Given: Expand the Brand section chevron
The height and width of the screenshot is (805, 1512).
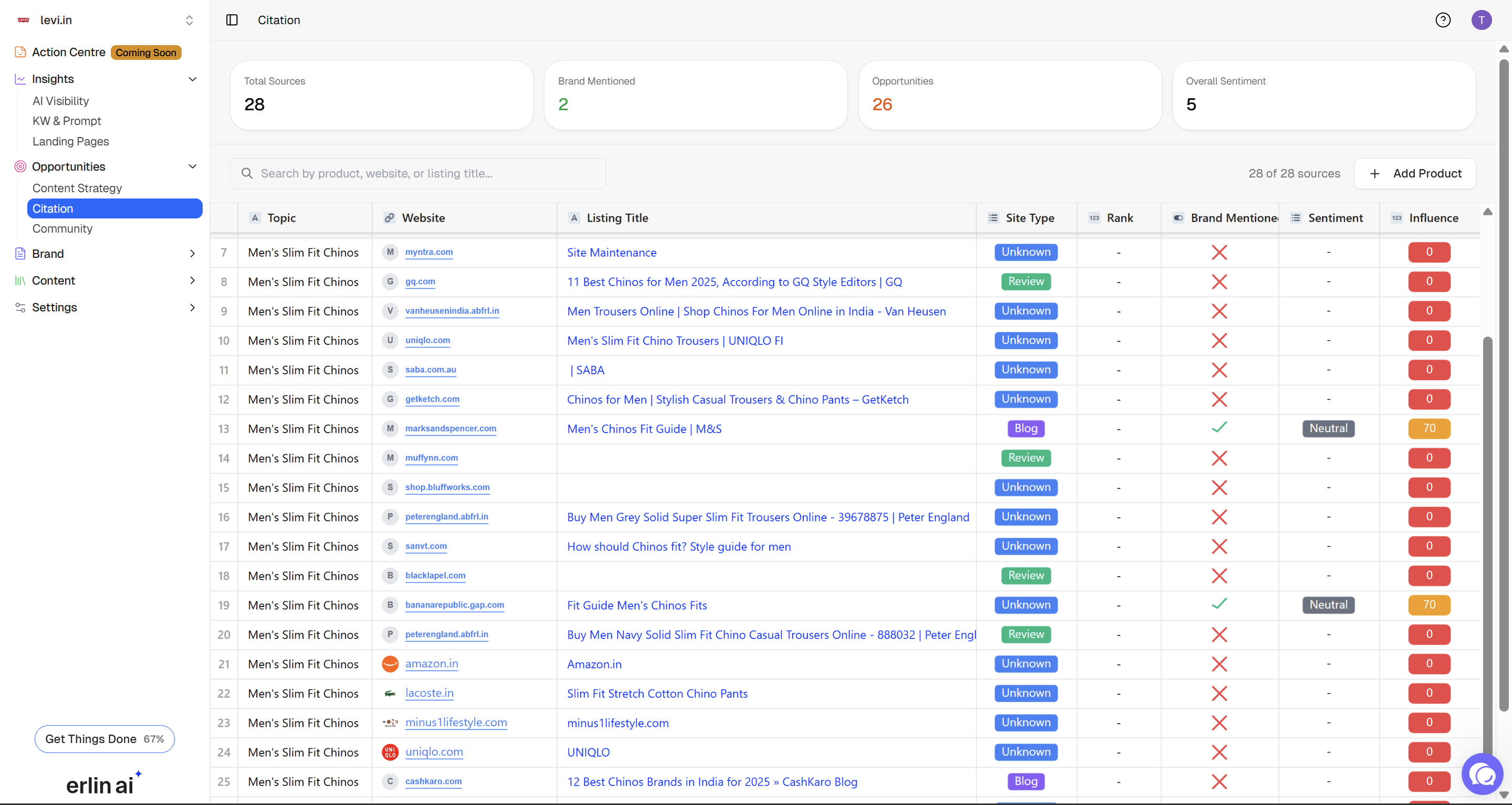Looking at the screenshot, I should coord(192,254).
